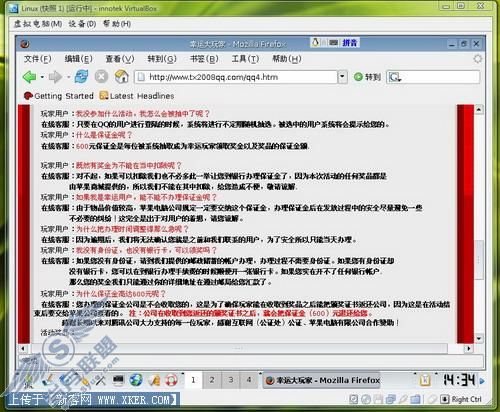Image resolution: width=500 pixels, height=412 pixels.
Task: Open VirtualBox 虚拟电脑(M) menu
Action: click(38, 24)
